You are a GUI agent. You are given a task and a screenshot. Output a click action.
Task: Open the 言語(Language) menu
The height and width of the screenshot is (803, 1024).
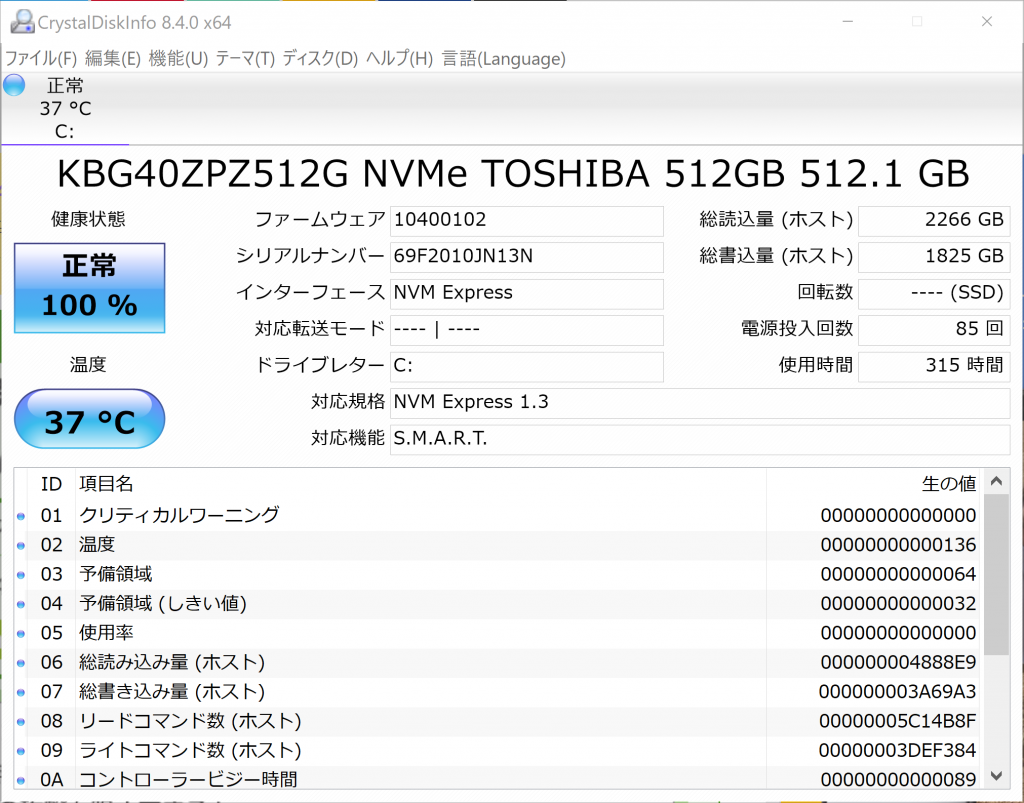pos(504,59)
